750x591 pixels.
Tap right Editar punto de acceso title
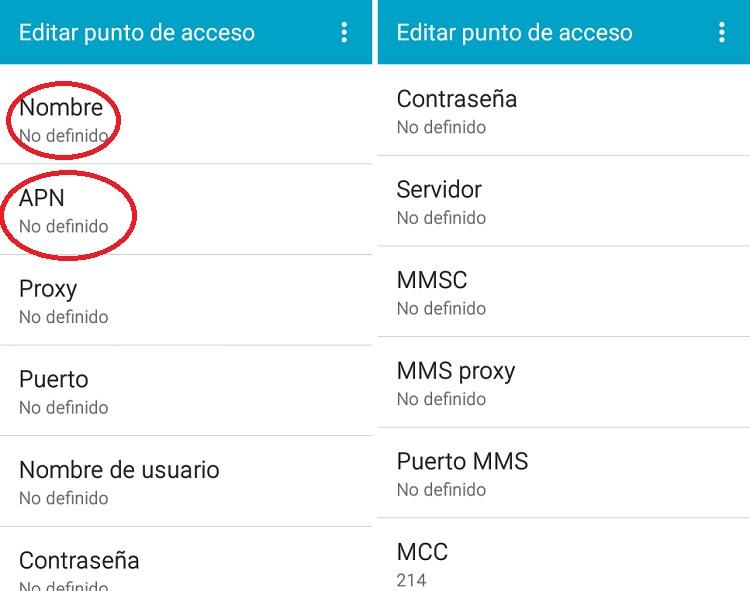point(514,33)
